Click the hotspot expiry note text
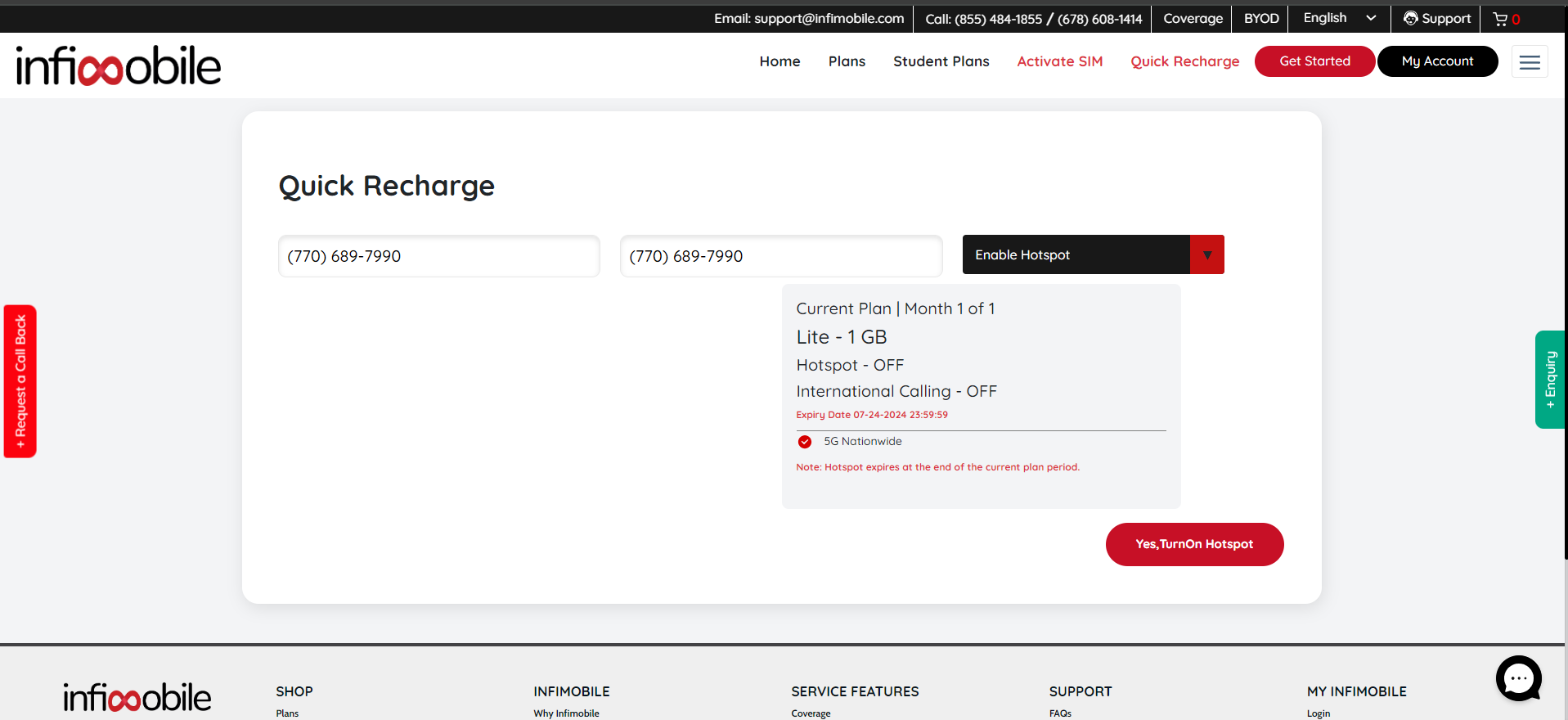The width and height of the screenshot is (1568, 720). click(937, 467)
